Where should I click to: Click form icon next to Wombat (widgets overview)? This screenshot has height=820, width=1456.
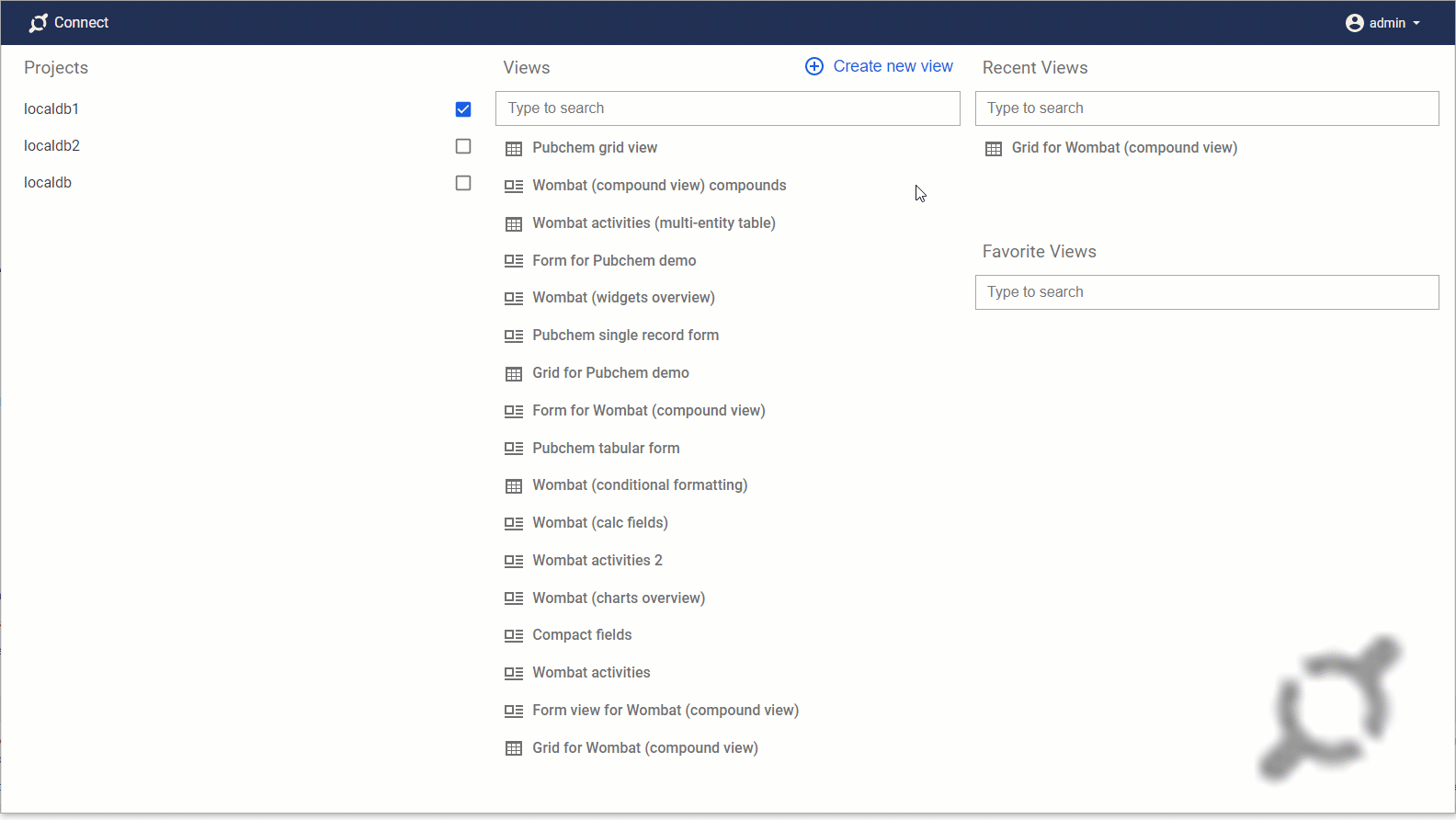(514, 298)
